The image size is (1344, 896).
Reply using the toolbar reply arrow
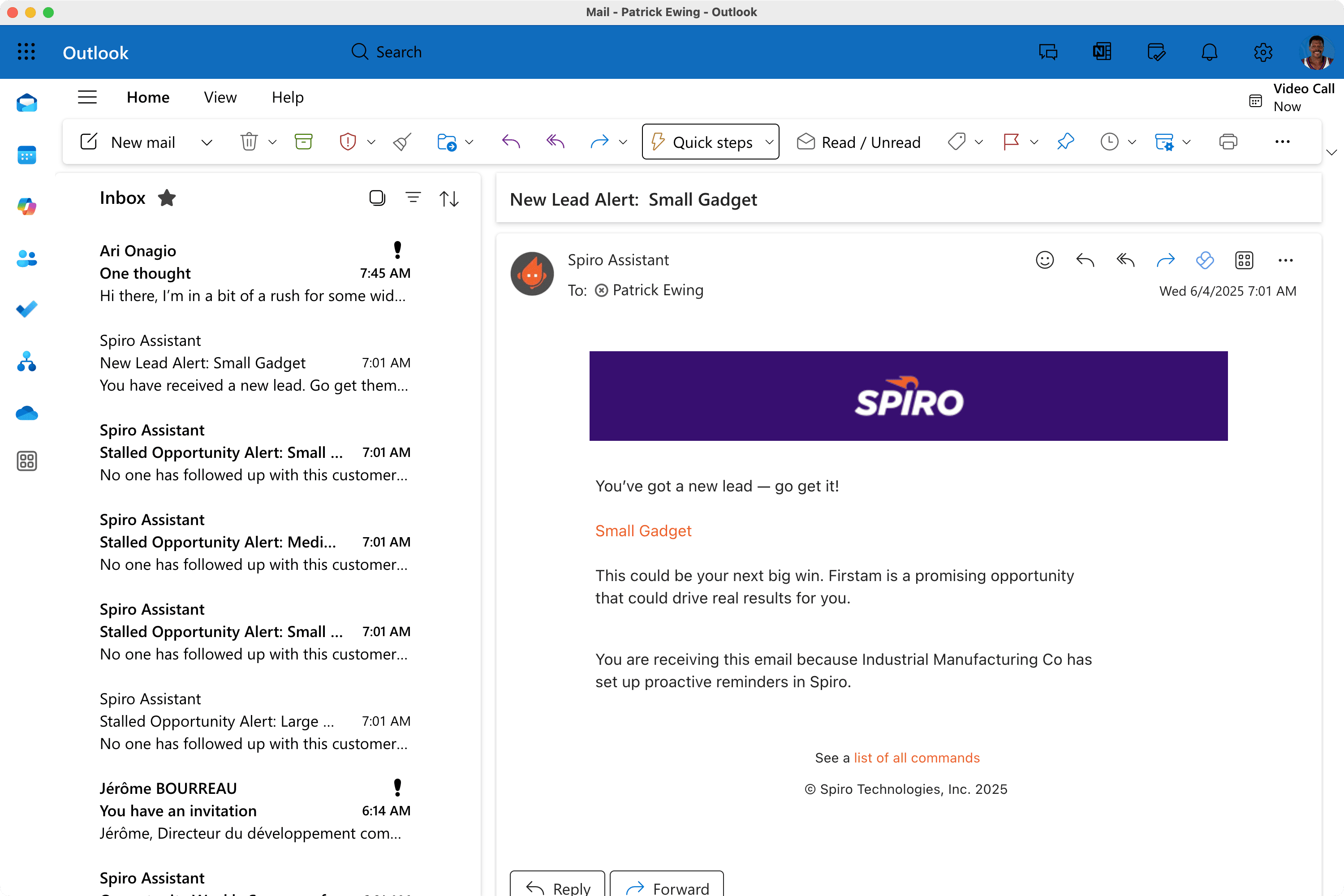(511, 141)
